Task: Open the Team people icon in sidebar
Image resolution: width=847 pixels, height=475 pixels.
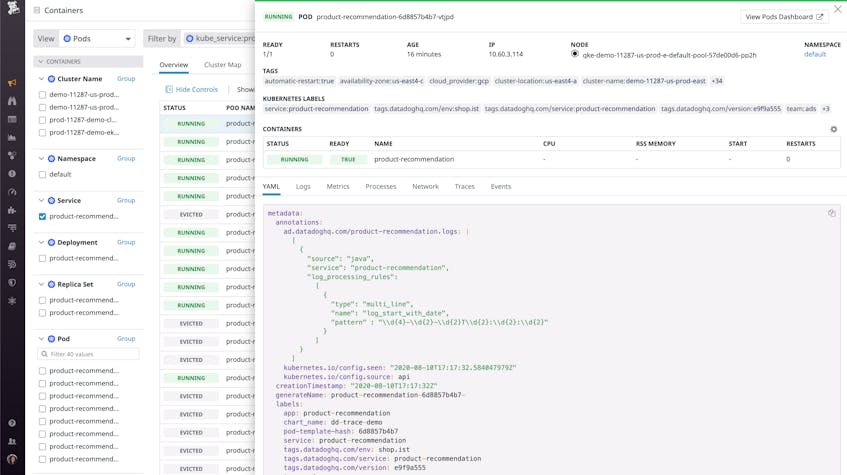Action: [12, 441]
